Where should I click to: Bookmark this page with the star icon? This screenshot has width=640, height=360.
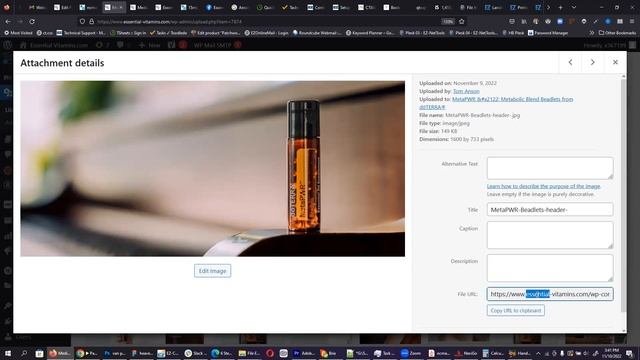coord(462,21)
